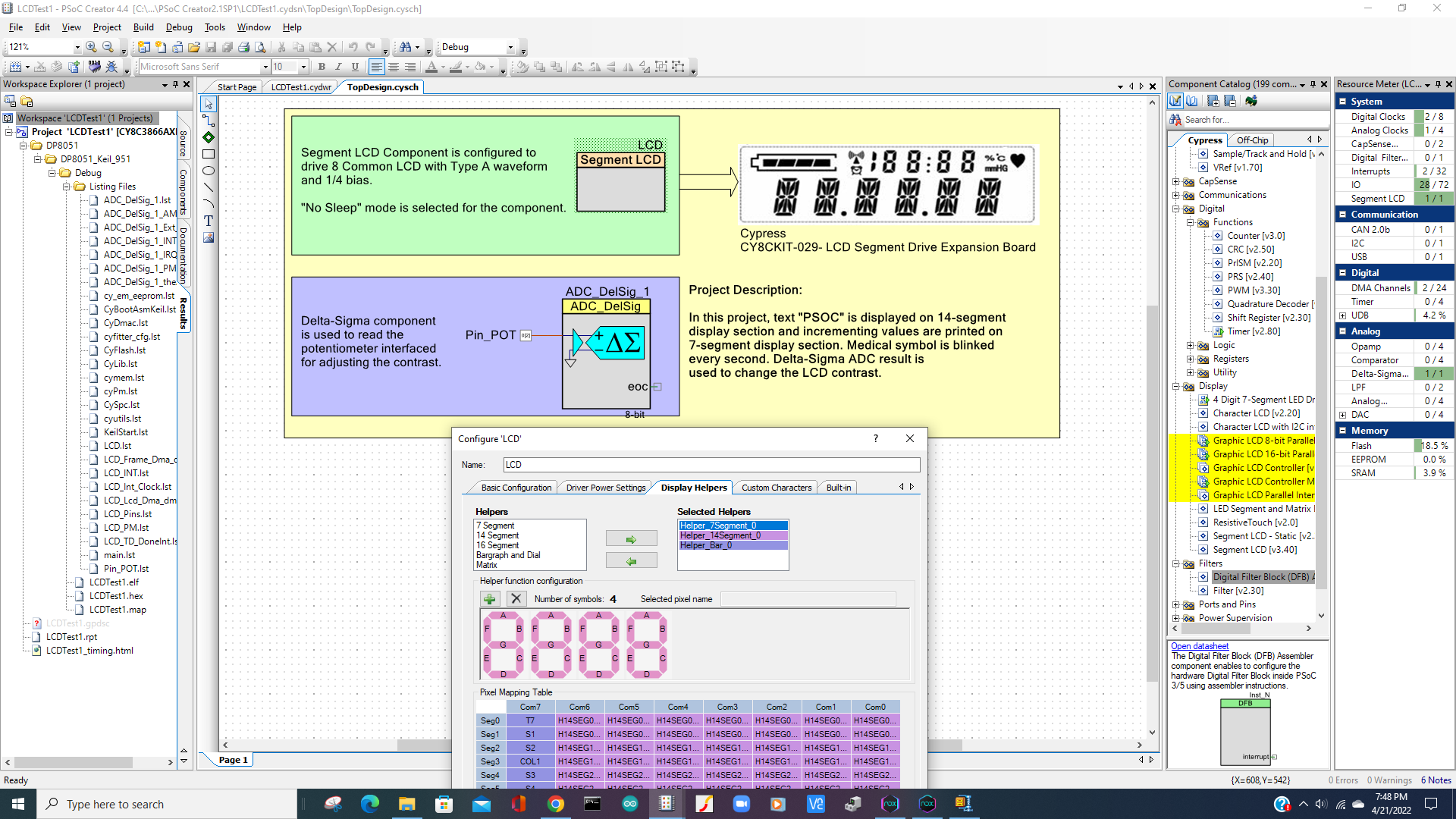The image size is (1456, 819).
Task: Zoom in on the schematic canvas
Action: tap(91, 47)
